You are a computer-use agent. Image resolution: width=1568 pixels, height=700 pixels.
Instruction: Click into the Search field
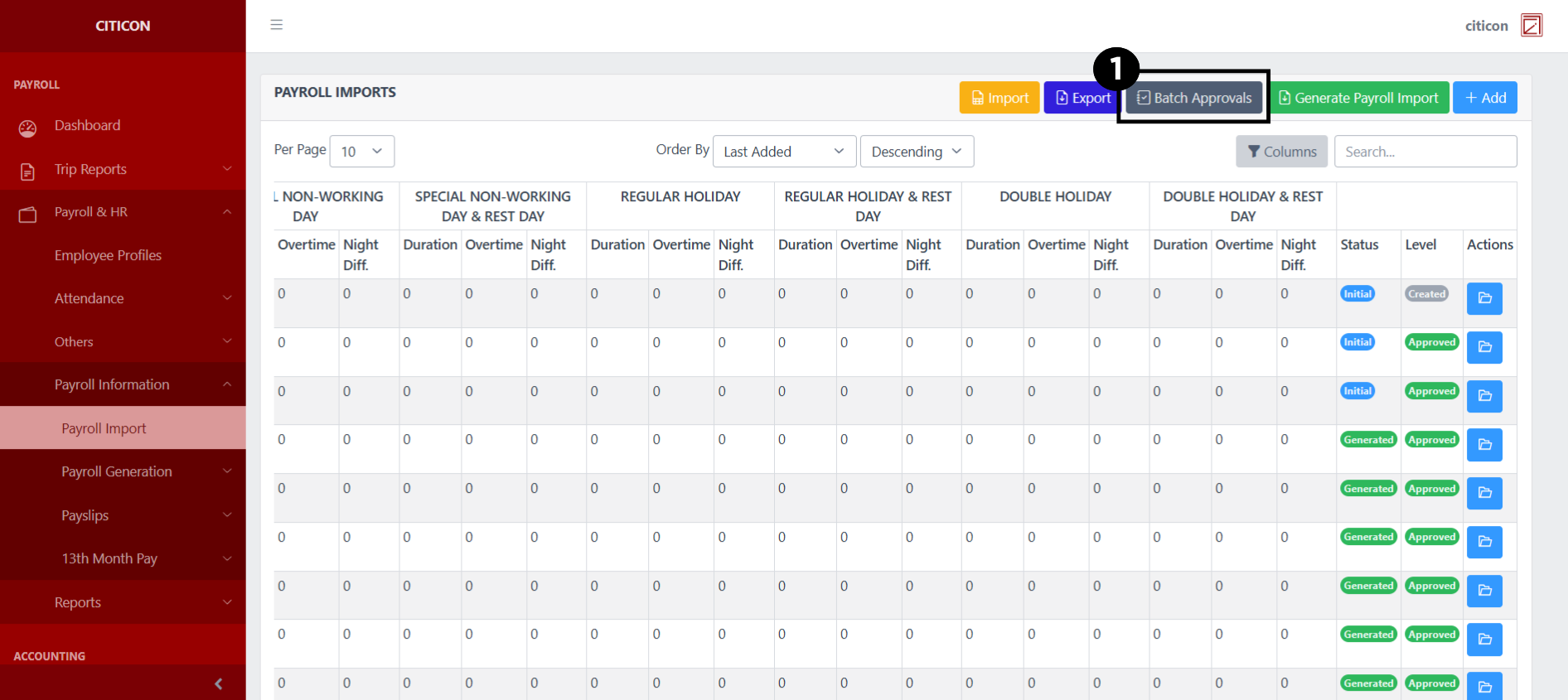[x=1425, y=152]
